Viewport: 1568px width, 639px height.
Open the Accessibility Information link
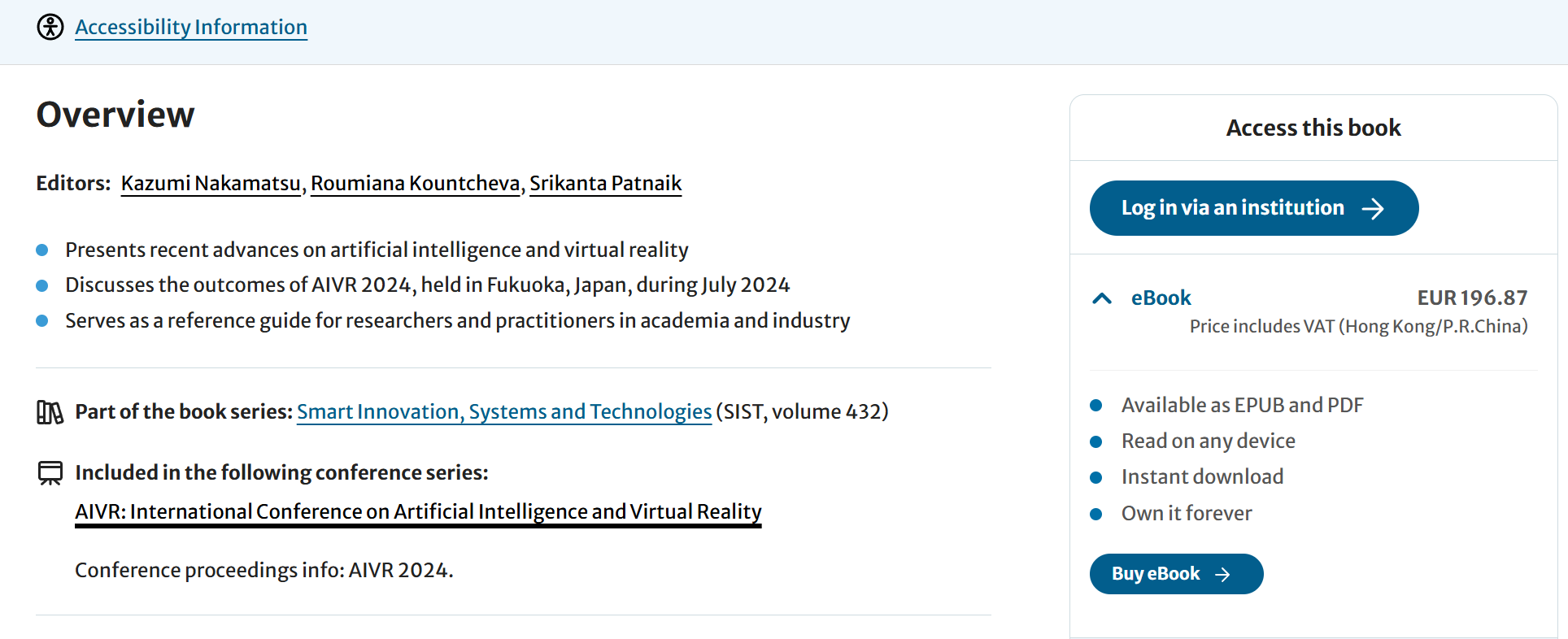pyautogui.click(x=191, y=27)
